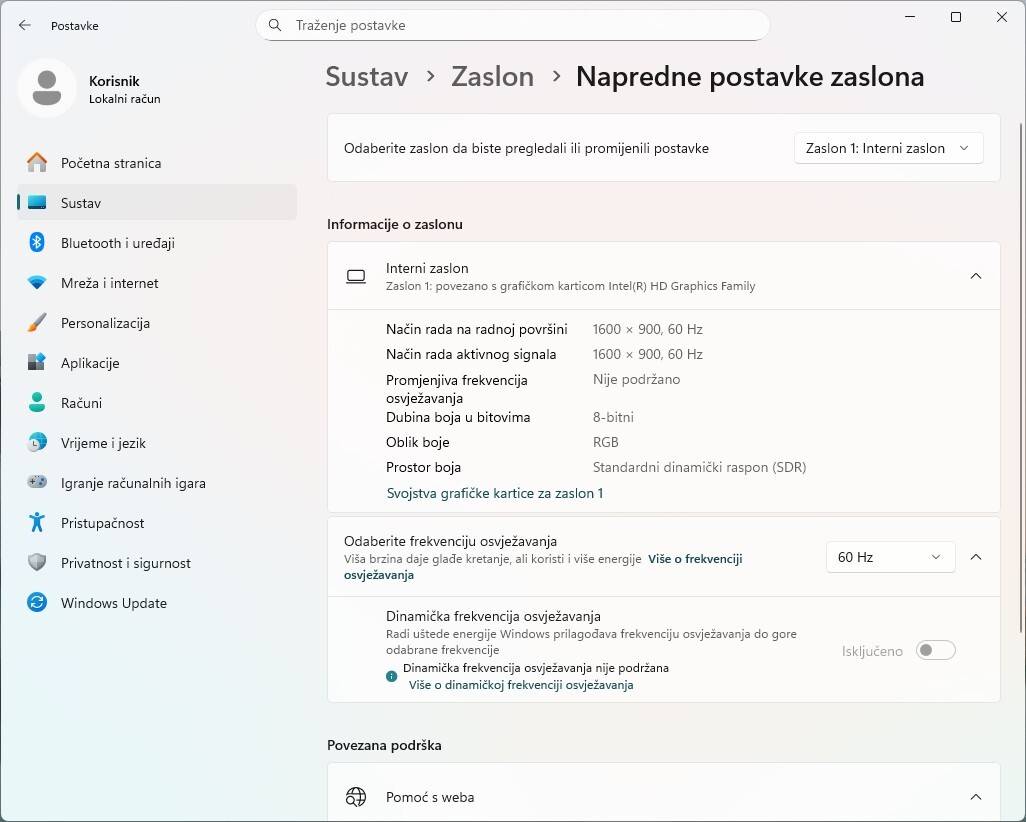1026x822 pixels.
Task: Open Više o dinamičkoj frekvenciji osvježavanja link
Action: pyautogui.click(x=521, y=685)
